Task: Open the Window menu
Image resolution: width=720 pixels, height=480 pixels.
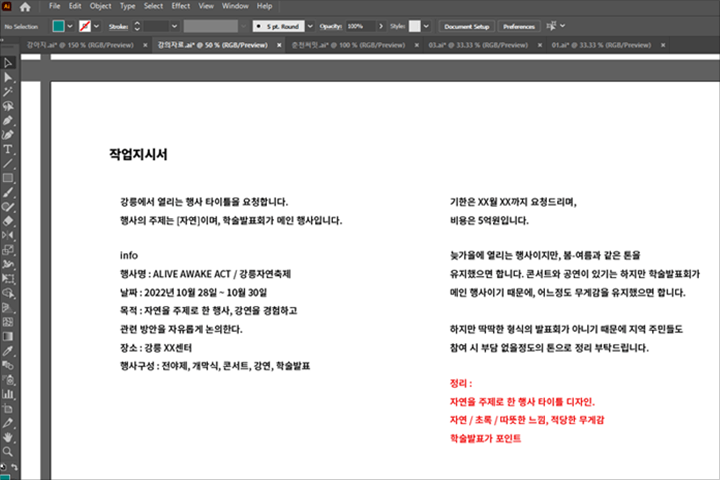Action: pos(235,6)
